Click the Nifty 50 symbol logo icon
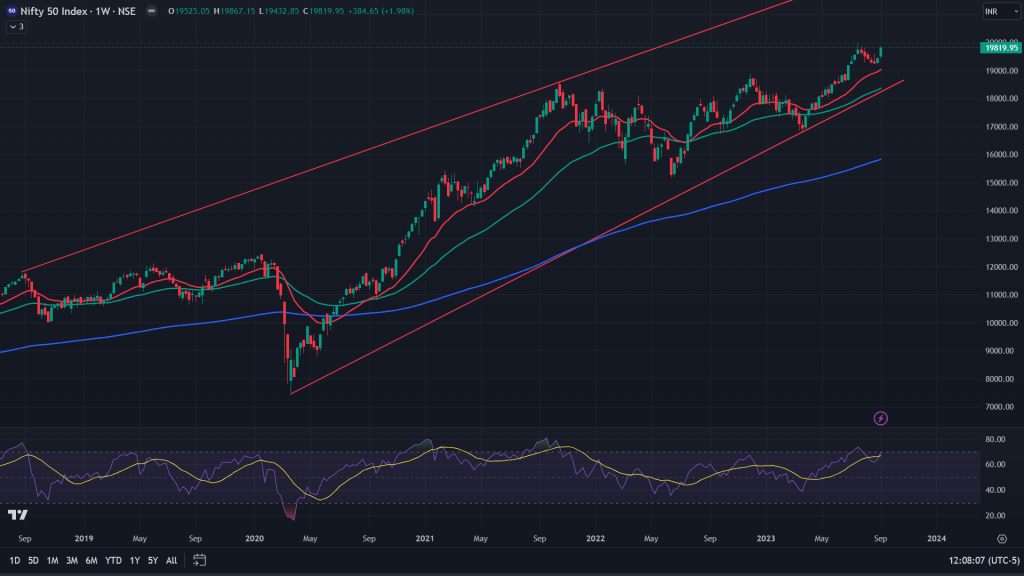Screen dimensions: 1024x576 [x=10, y=11]
